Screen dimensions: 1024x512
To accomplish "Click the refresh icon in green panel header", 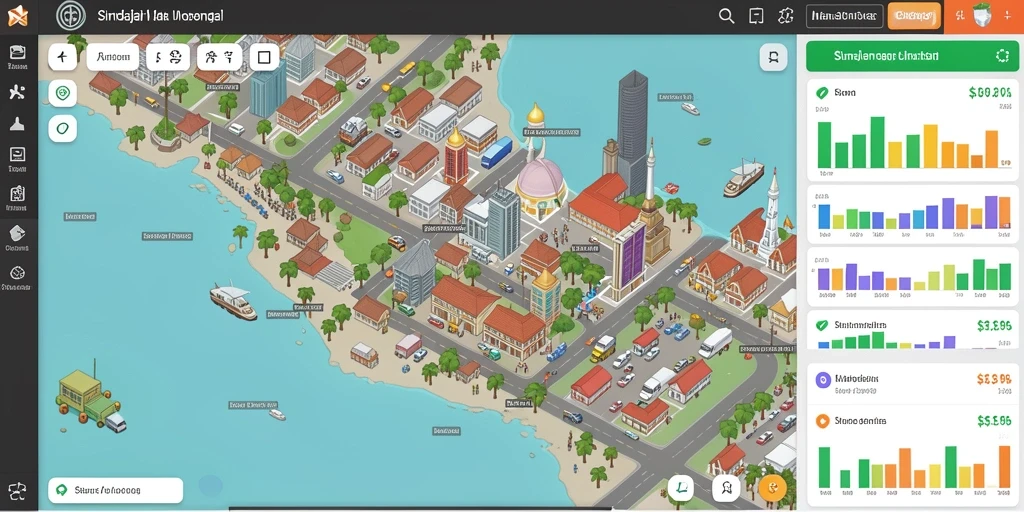I will click(1002, 56).
